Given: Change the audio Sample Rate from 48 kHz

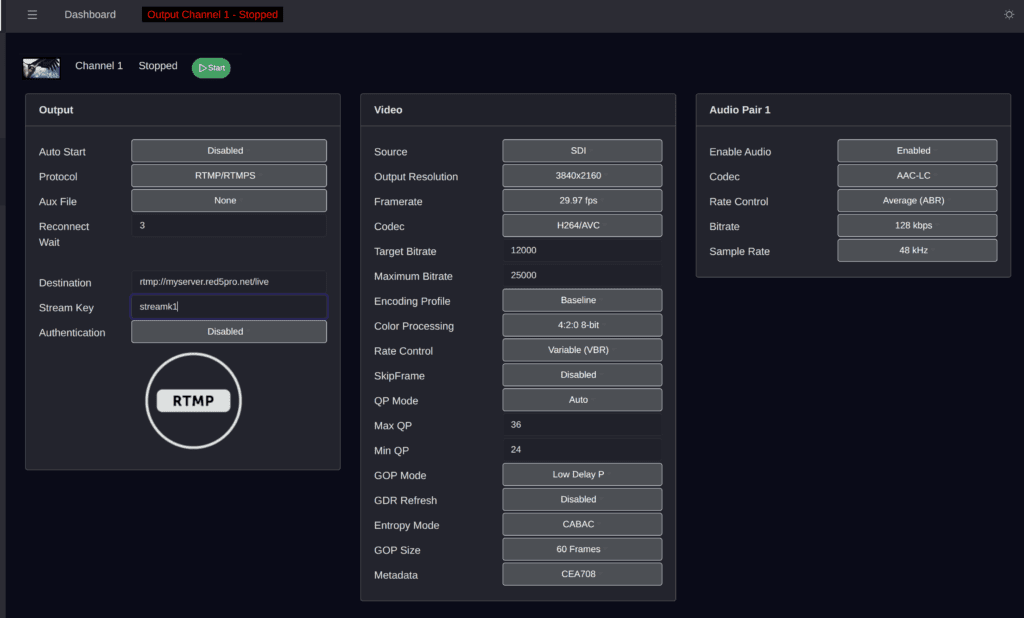Looking at the screenshot, I should (915, 249).
